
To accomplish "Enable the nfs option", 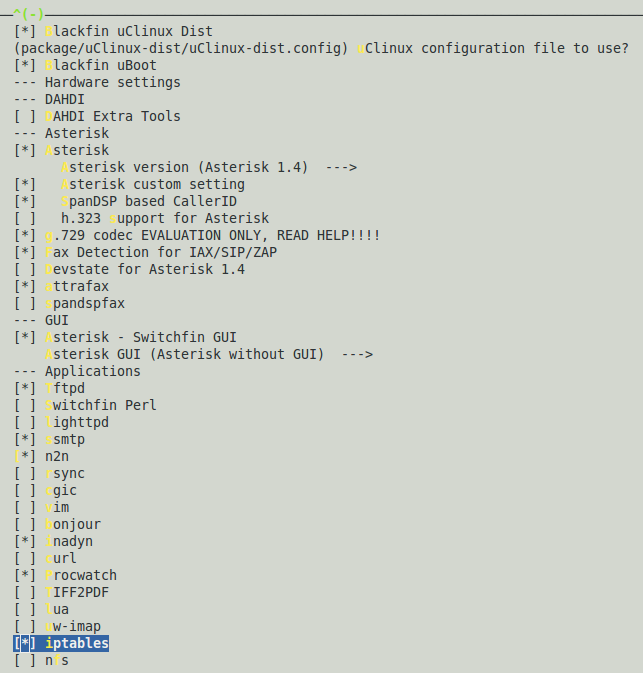I will 25,661.
